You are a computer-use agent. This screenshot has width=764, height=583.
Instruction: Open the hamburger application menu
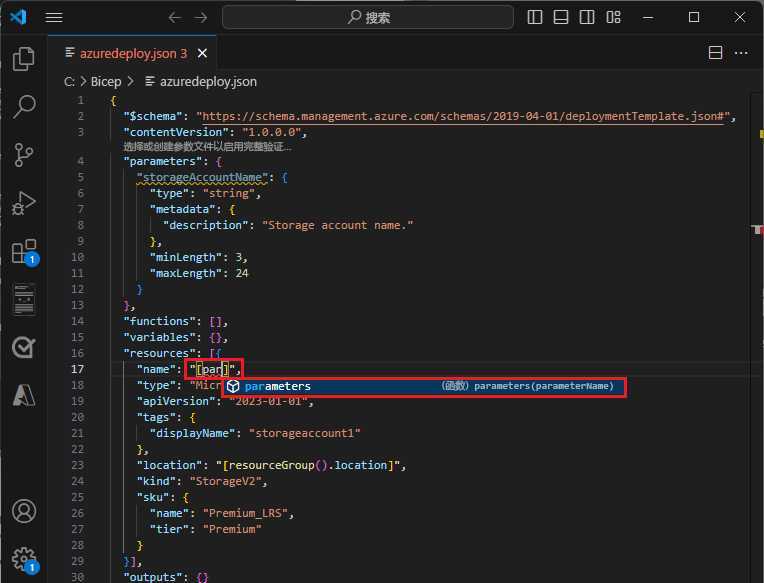[54, 18]
